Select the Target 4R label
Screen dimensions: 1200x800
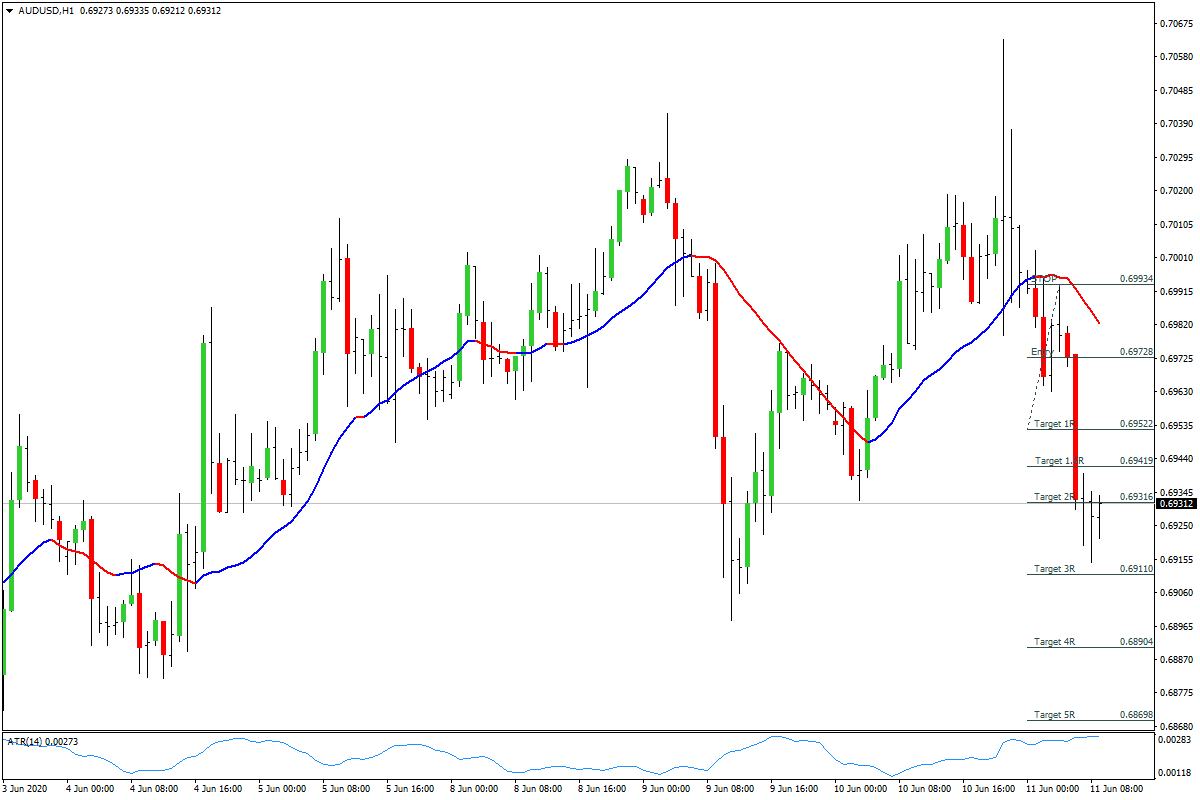point(1054,641)
